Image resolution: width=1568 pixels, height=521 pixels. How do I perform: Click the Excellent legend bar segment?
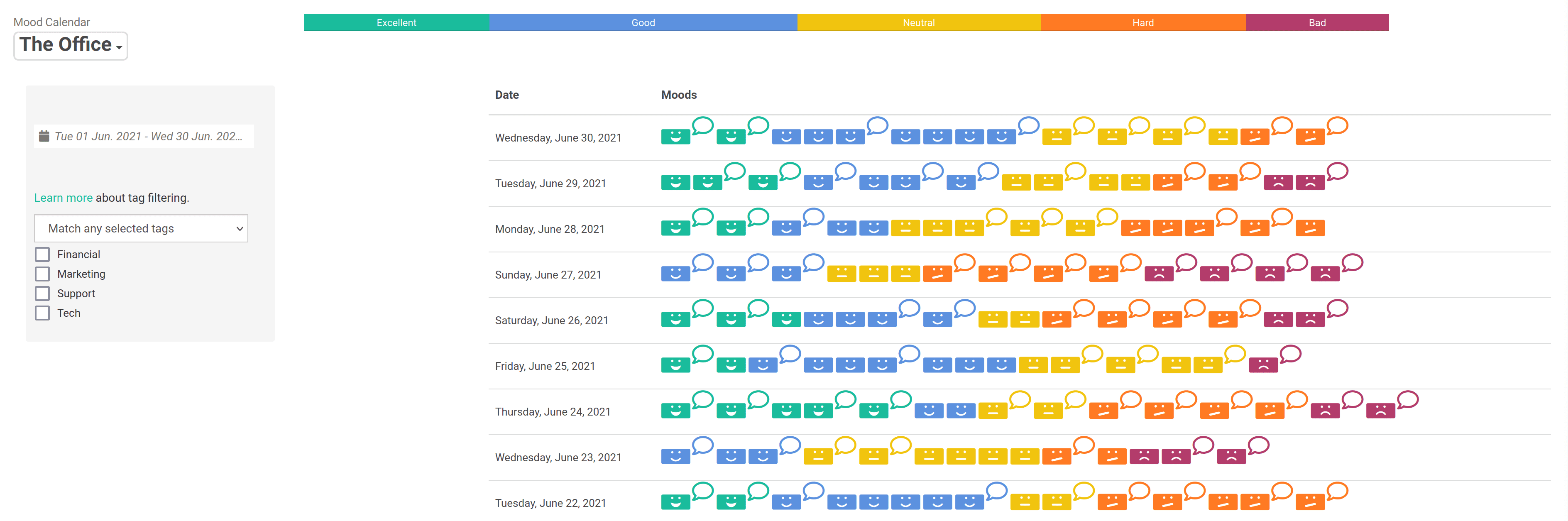point(396,22)
